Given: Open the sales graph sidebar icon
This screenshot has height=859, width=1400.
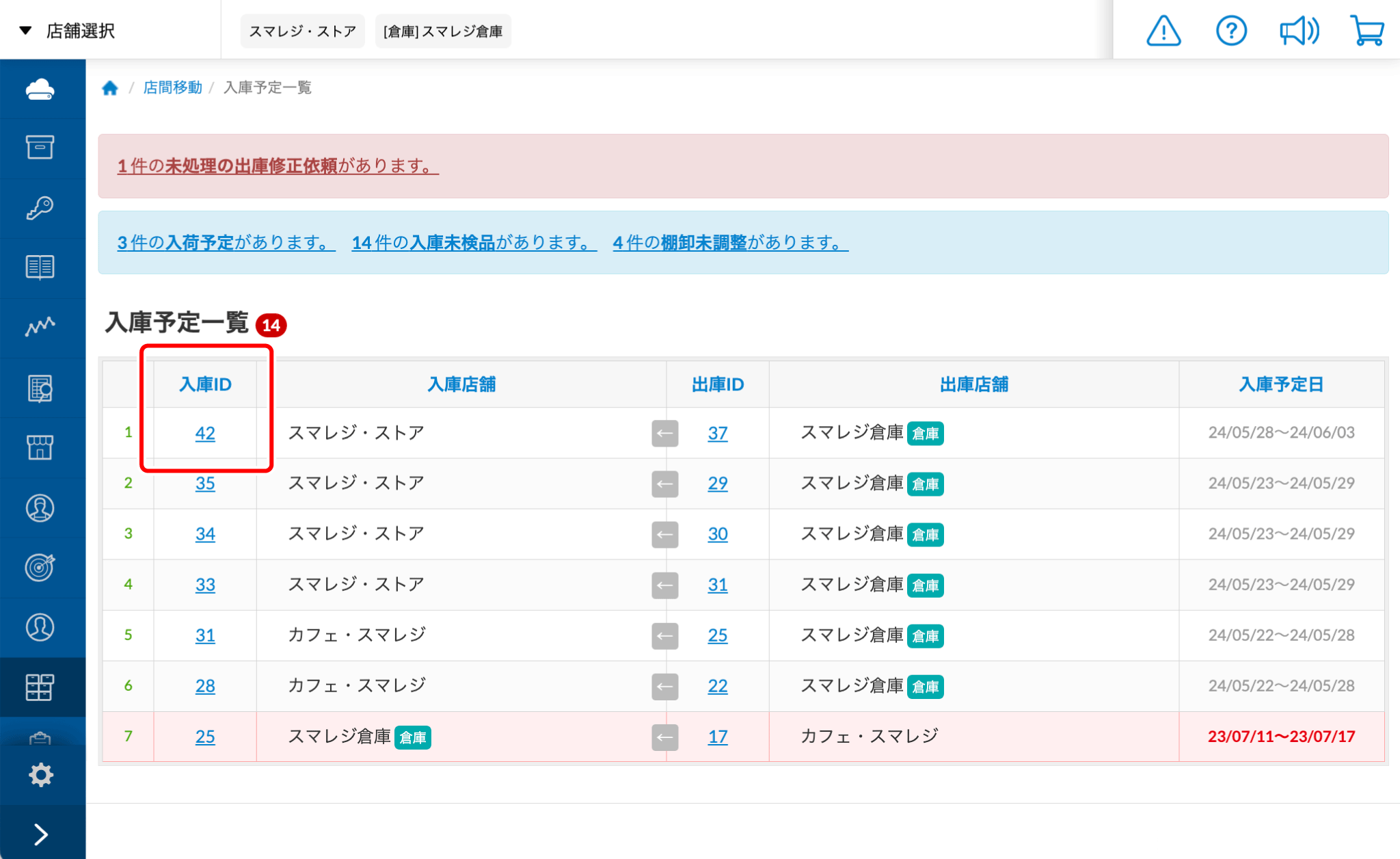Looking at the screenshot, I should (40, 327).
